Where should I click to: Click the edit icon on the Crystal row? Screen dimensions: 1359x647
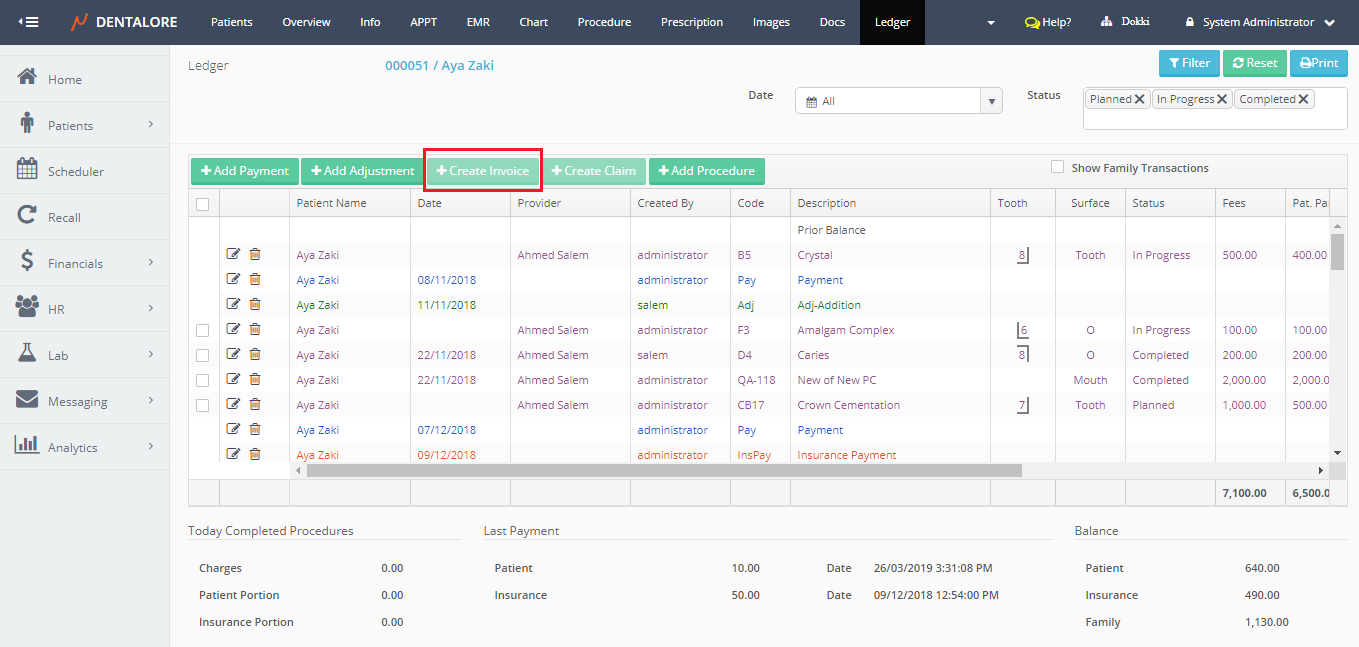tap(234, 255)
